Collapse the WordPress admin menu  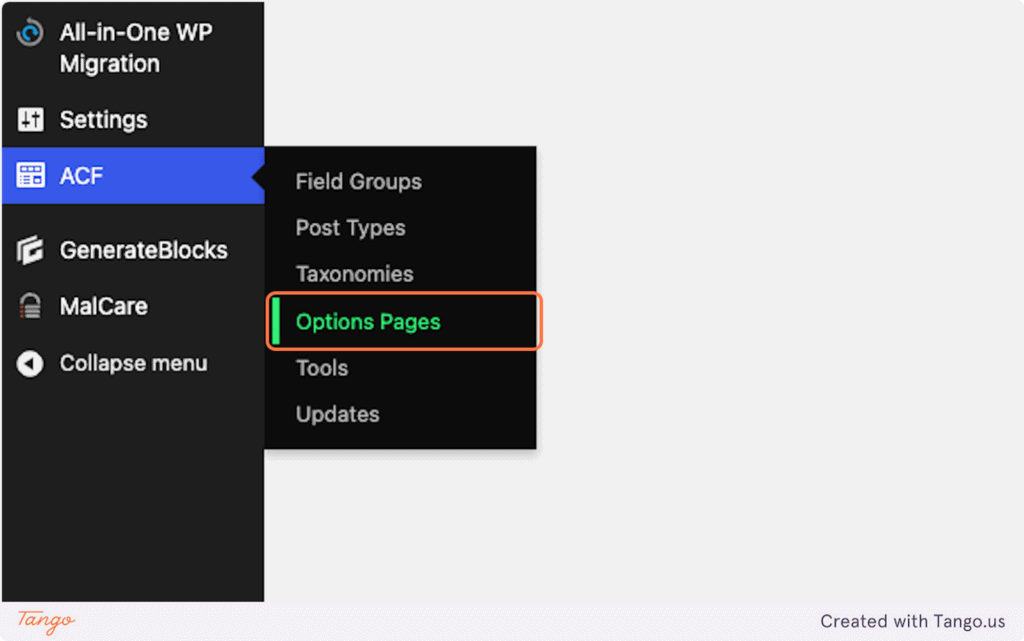pos(130,363)
